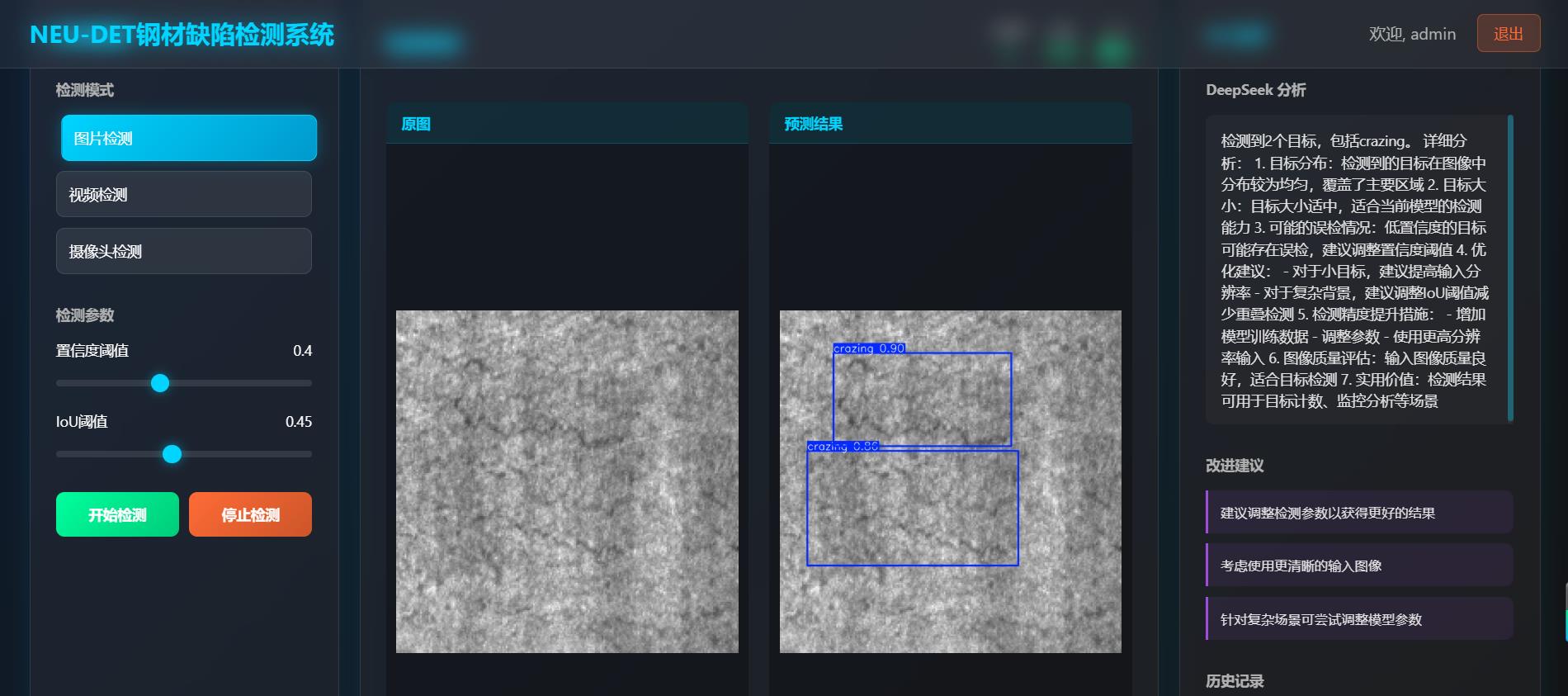
Task: Click the 检测模式 section label
Action: point(85,90)
